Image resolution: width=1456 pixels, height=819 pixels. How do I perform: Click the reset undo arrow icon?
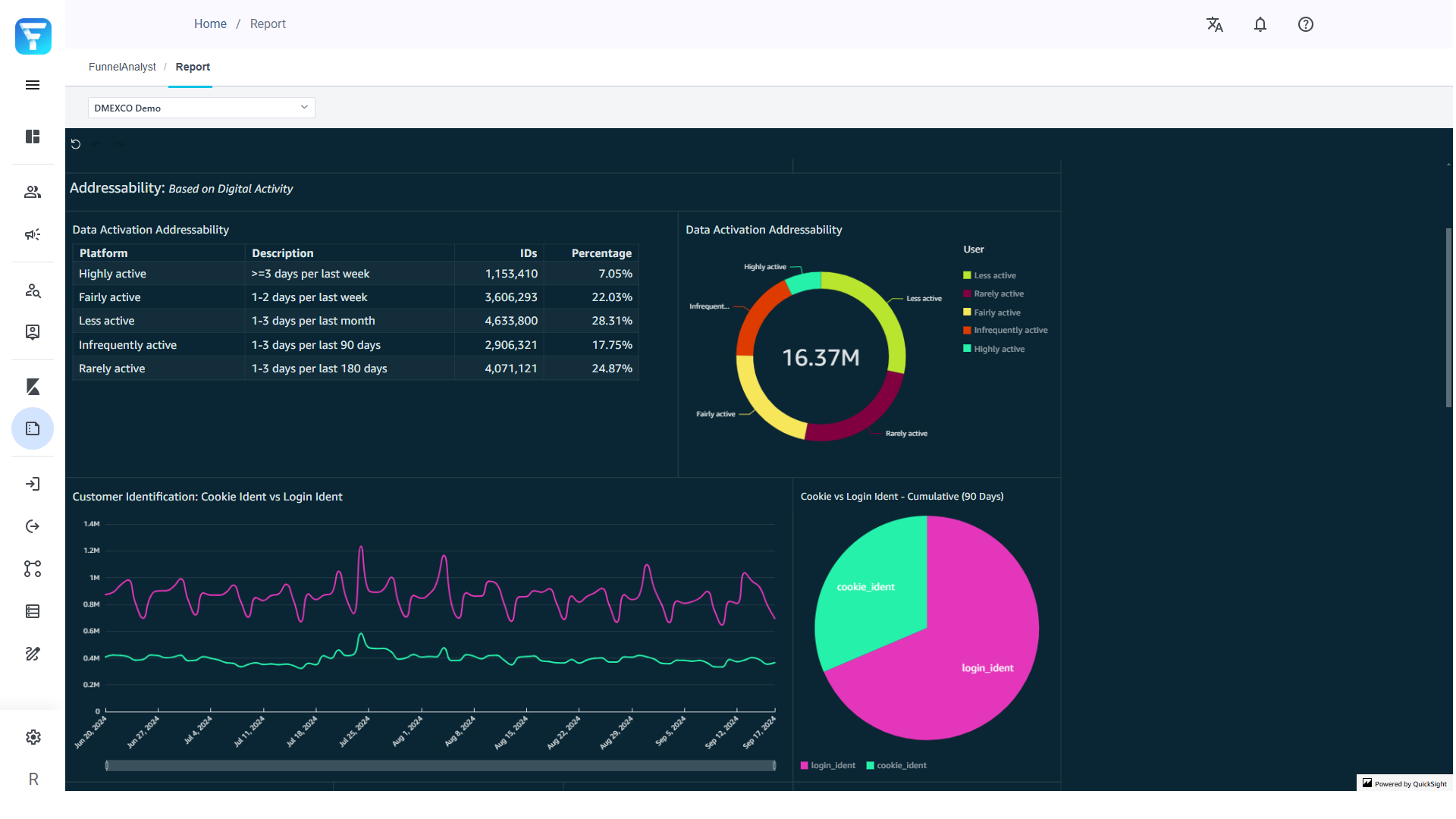tap(76, 144)
